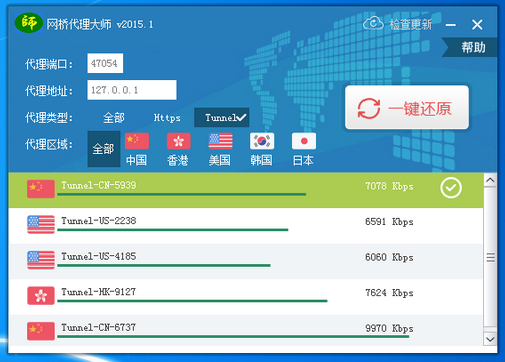This screenshot has width=505, height=362.
Task: Click the checkmark circle on Tunnel-CN-5939
Action: (x=451, y=188)
